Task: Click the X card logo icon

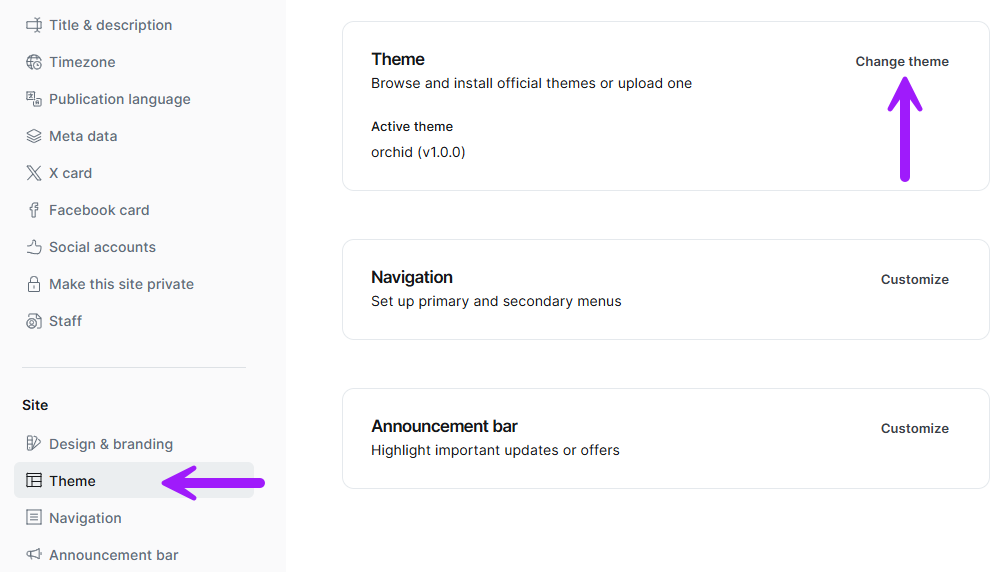Action: pyautogui.click(x=34, y=173)
